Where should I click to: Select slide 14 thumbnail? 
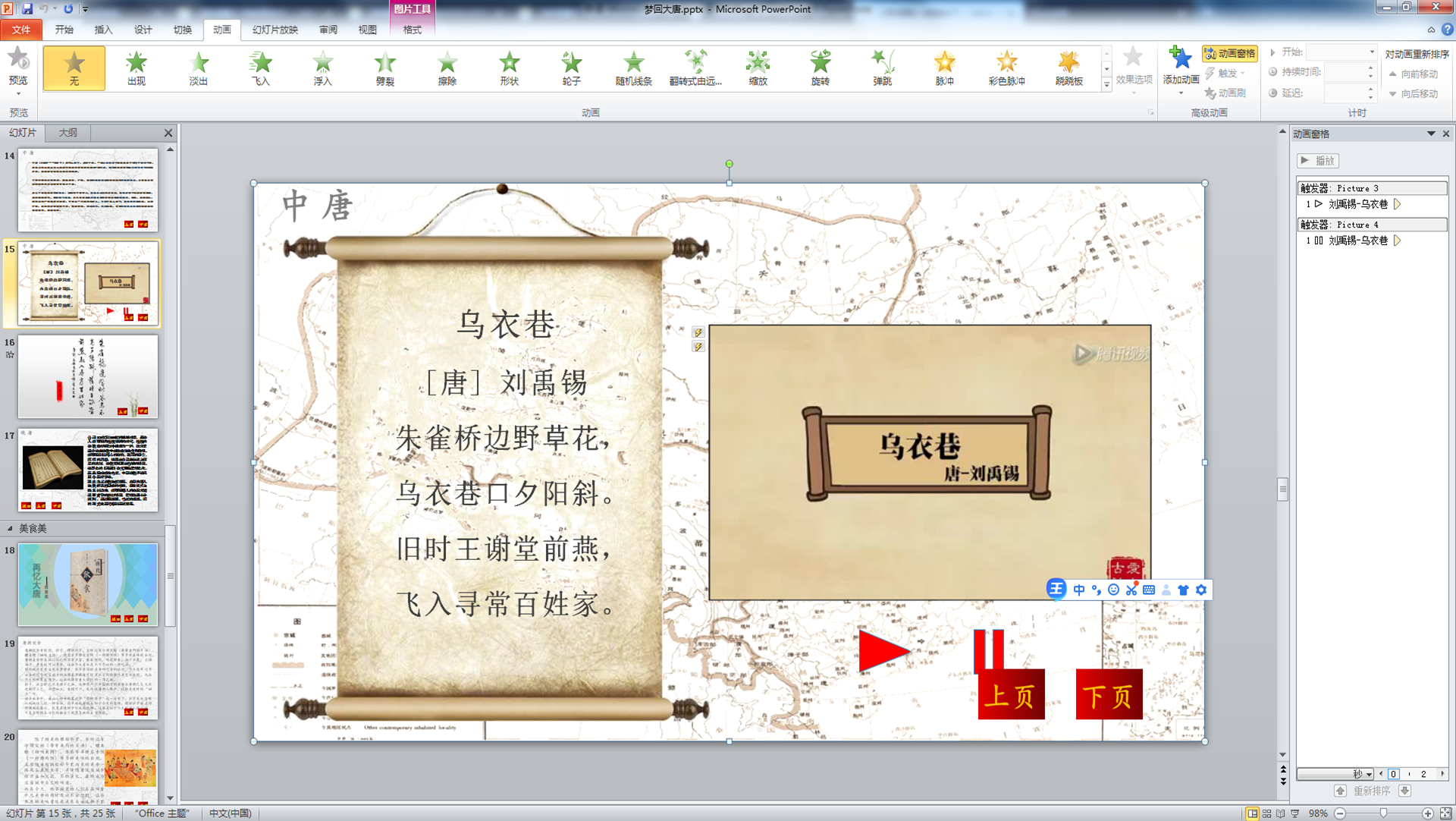pos(88,190)
